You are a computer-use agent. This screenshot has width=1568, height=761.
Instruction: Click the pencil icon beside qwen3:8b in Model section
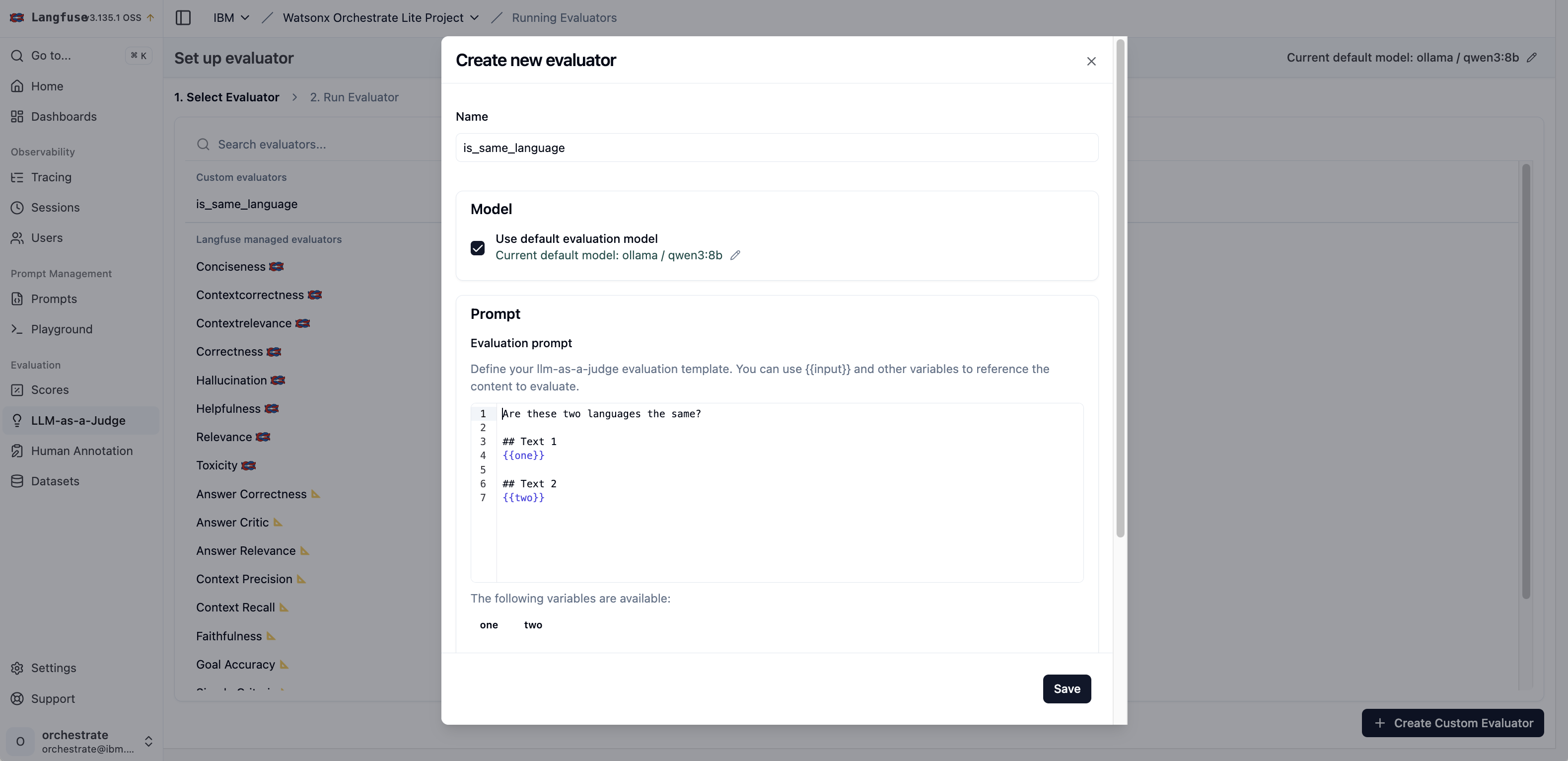coord(735,255)
